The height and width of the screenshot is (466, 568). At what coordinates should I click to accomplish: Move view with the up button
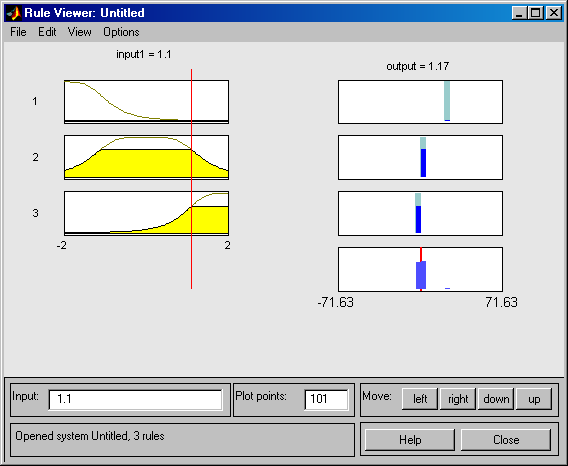pos(534,399)
